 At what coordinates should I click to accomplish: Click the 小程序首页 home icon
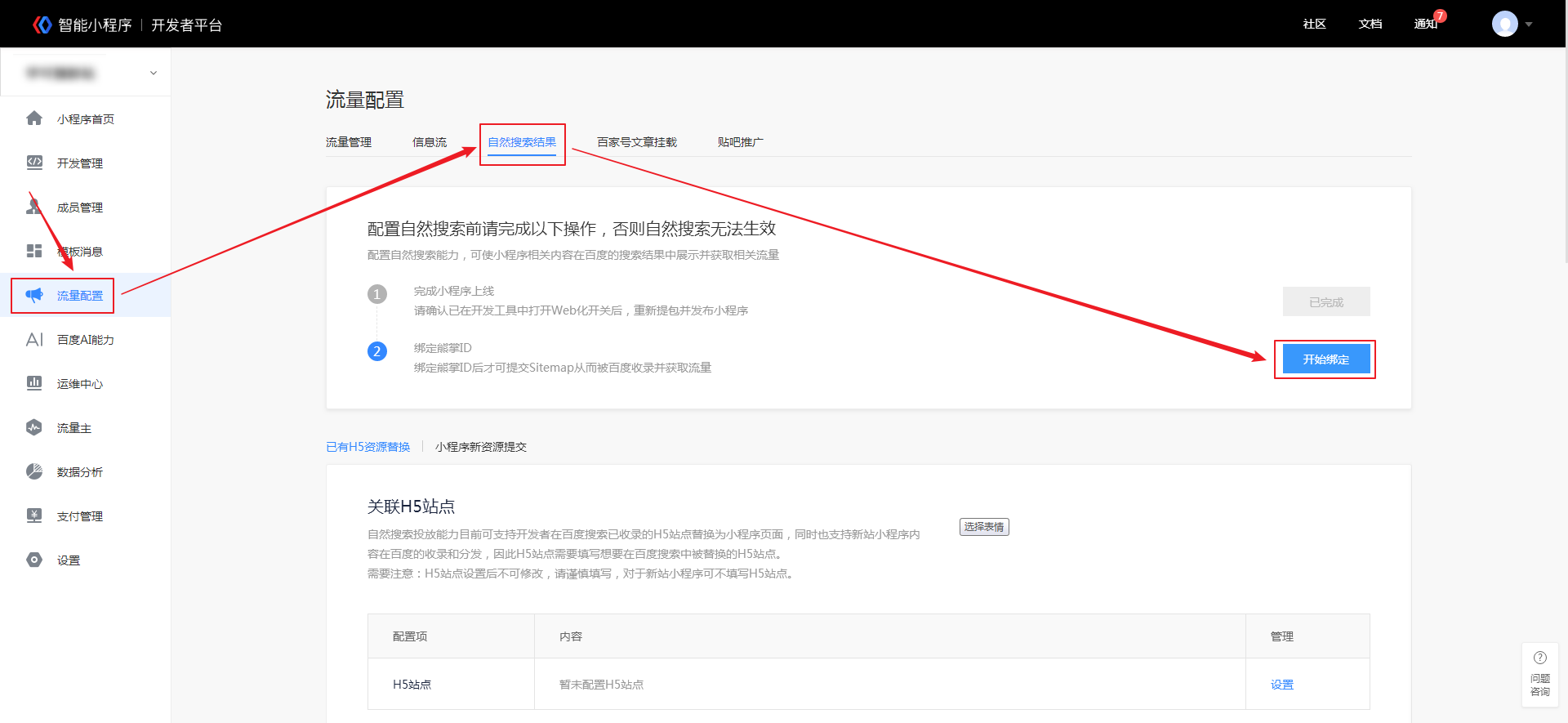[x=34, y=118]
